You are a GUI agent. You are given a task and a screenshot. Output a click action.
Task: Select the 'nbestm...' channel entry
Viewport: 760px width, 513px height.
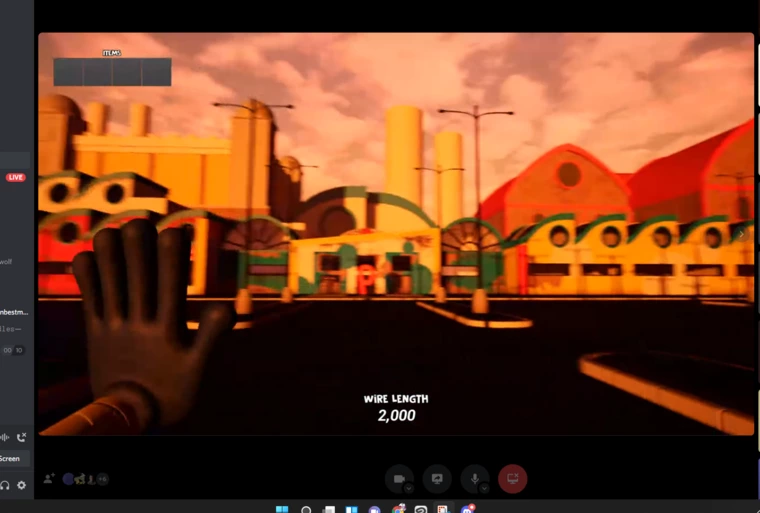(14, 312)
